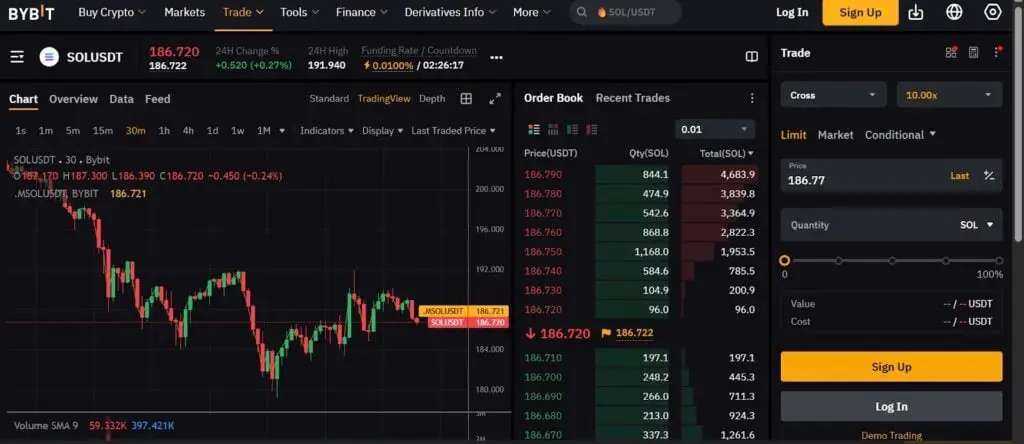Switch to Data tab

[121, 99]
